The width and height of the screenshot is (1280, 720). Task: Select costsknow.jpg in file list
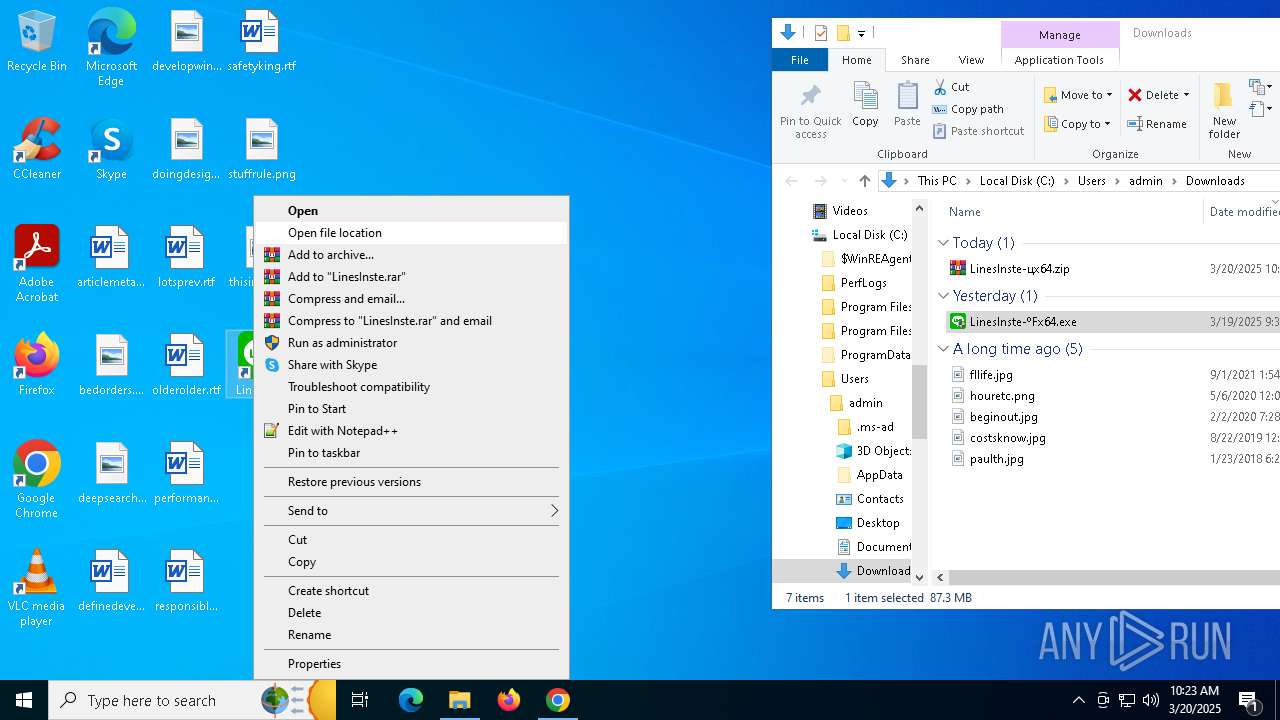(x=1007, y=438)
